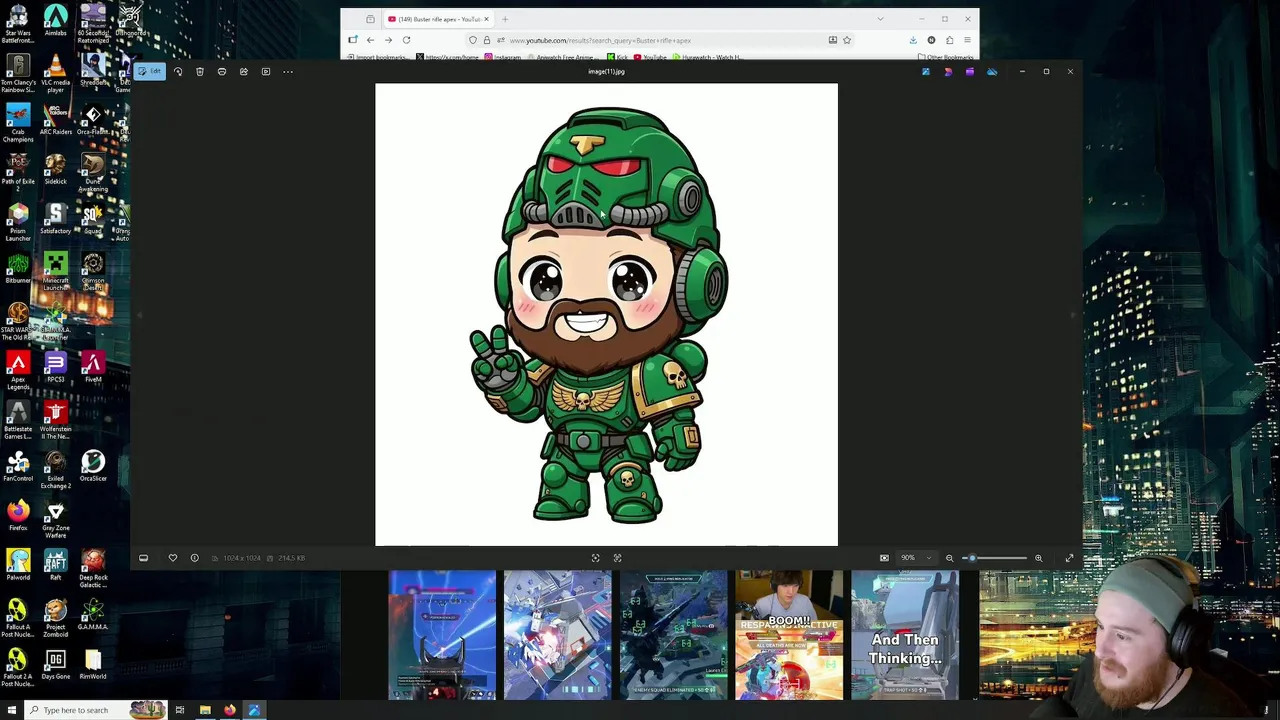This screenshot has width=1280, height=720.
Task: Click the image dimensions 1024 x 1024
Action: 241,558
